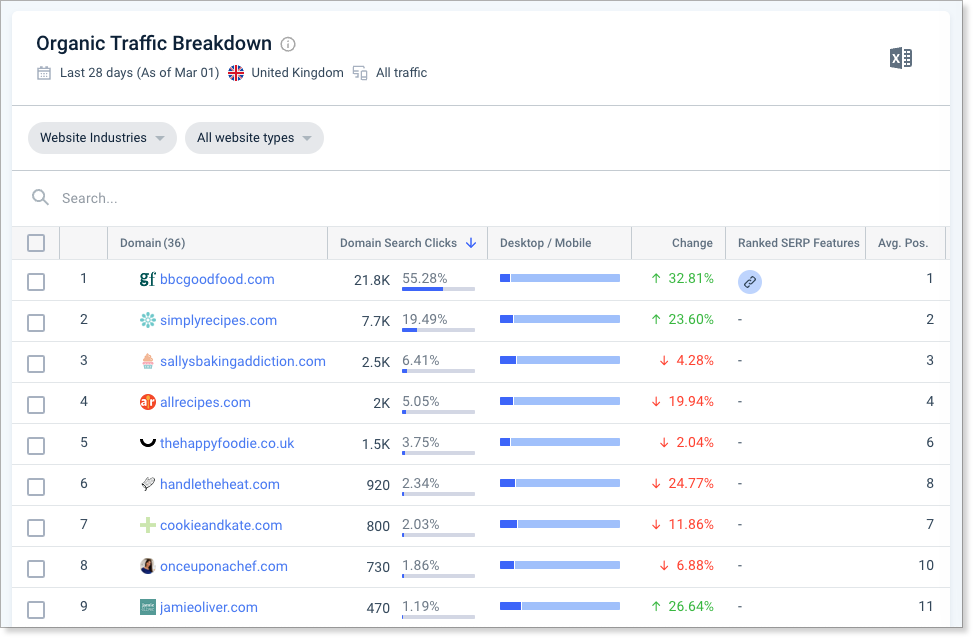Image resolution: width=973 pixels, height=638 pixels.
Task: Select the onceuponachef.com row checkbox
Action: click(x=36, y=568)
